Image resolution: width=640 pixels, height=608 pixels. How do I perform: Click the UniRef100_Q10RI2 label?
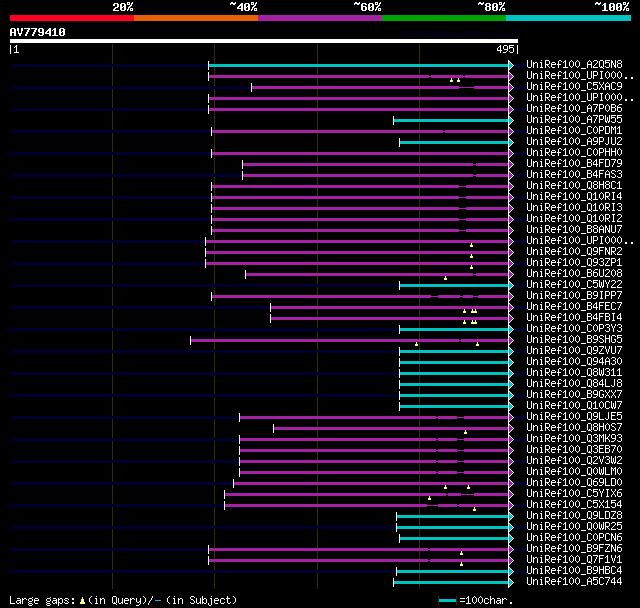coord(574,219)
